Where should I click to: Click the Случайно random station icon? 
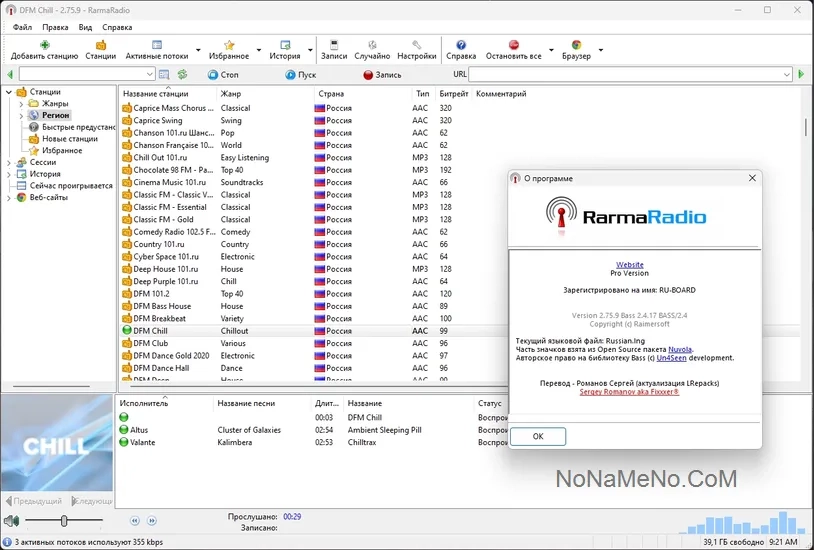(x=372, y=45)
